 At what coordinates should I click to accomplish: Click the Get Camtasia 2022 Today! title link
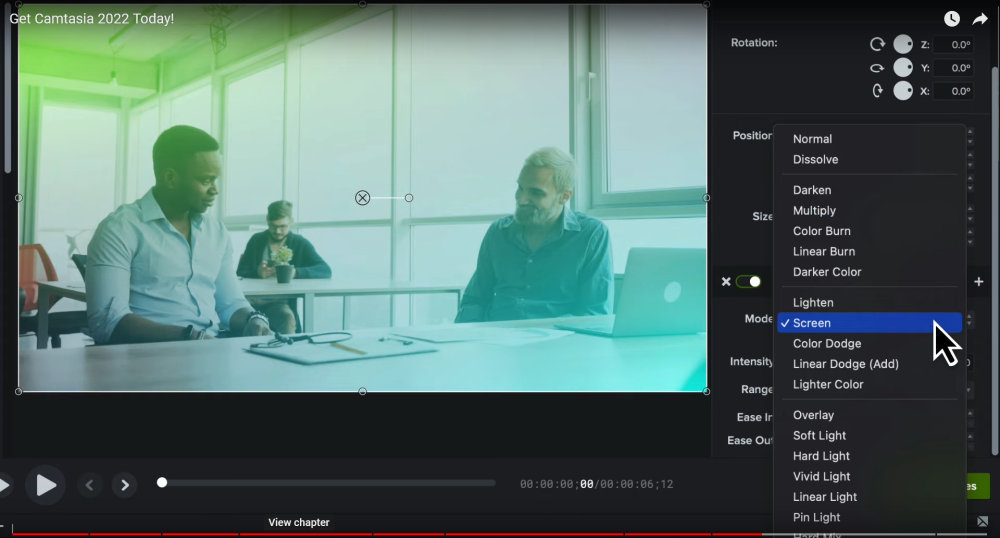coord(91,19)
